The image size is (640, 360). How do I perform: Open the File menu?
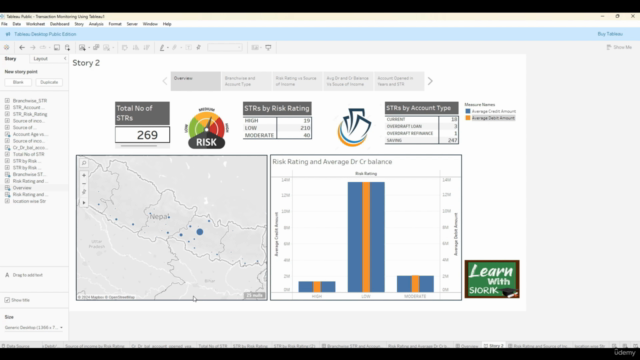pyautogui.click(x=4, y=24)
